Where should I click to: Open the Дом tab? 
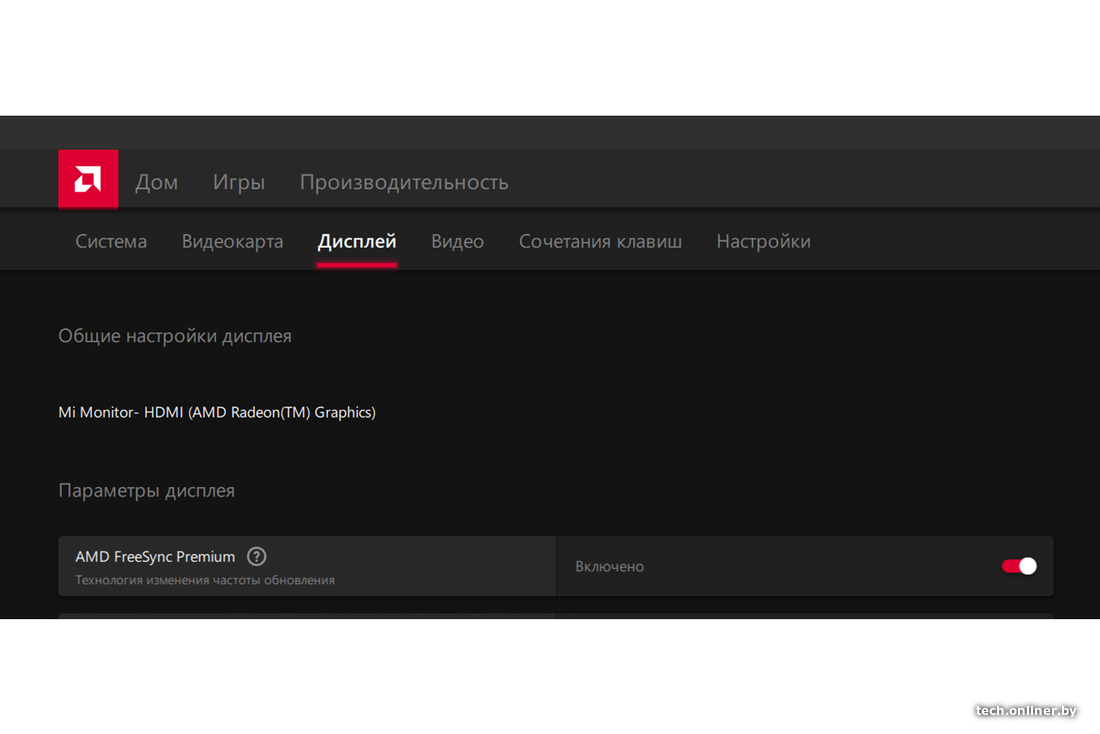coord(156,182)
